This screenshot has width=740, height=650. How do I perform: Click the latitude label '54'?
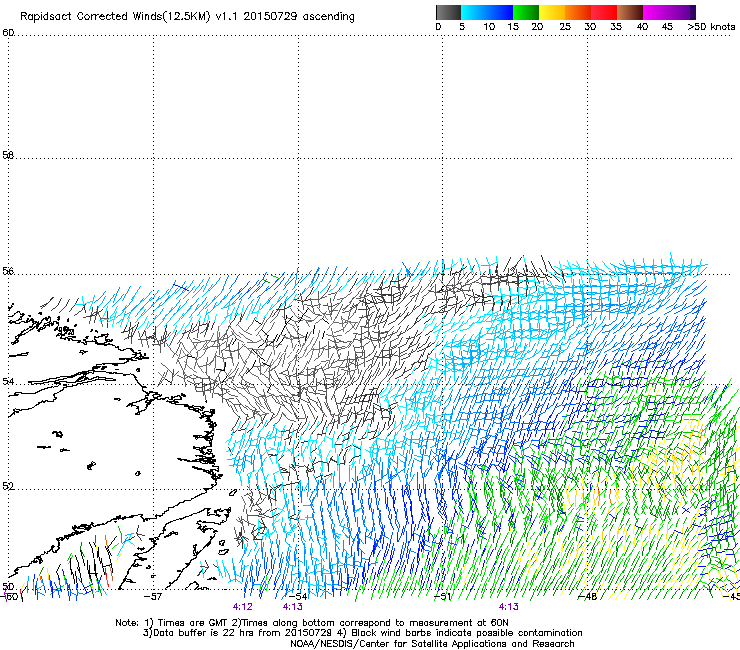[x=8, y=381]
